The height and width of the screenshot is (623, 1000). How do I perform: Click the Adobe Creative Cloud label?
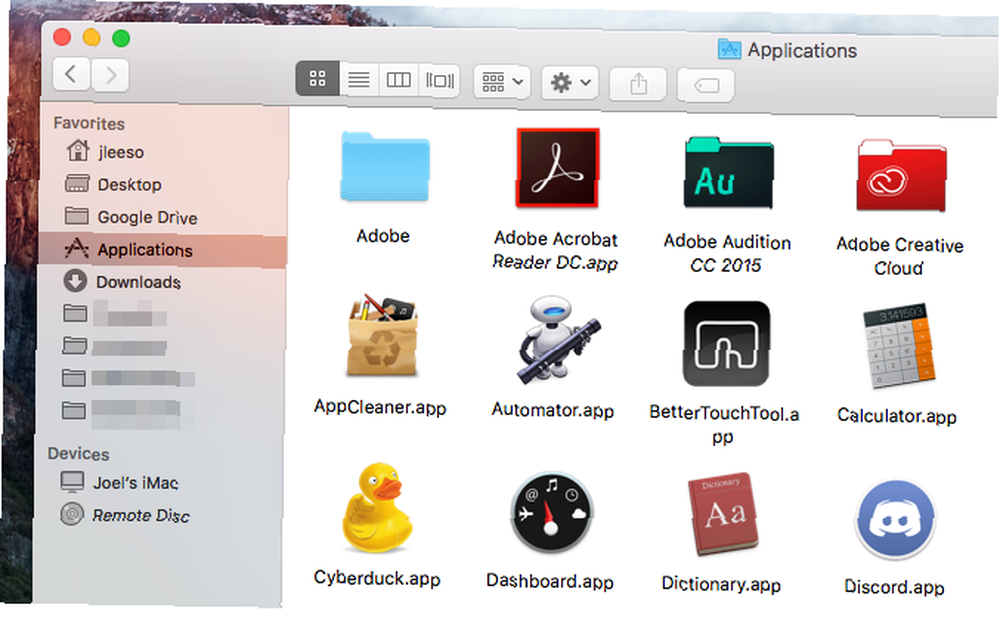coord(899,256)
